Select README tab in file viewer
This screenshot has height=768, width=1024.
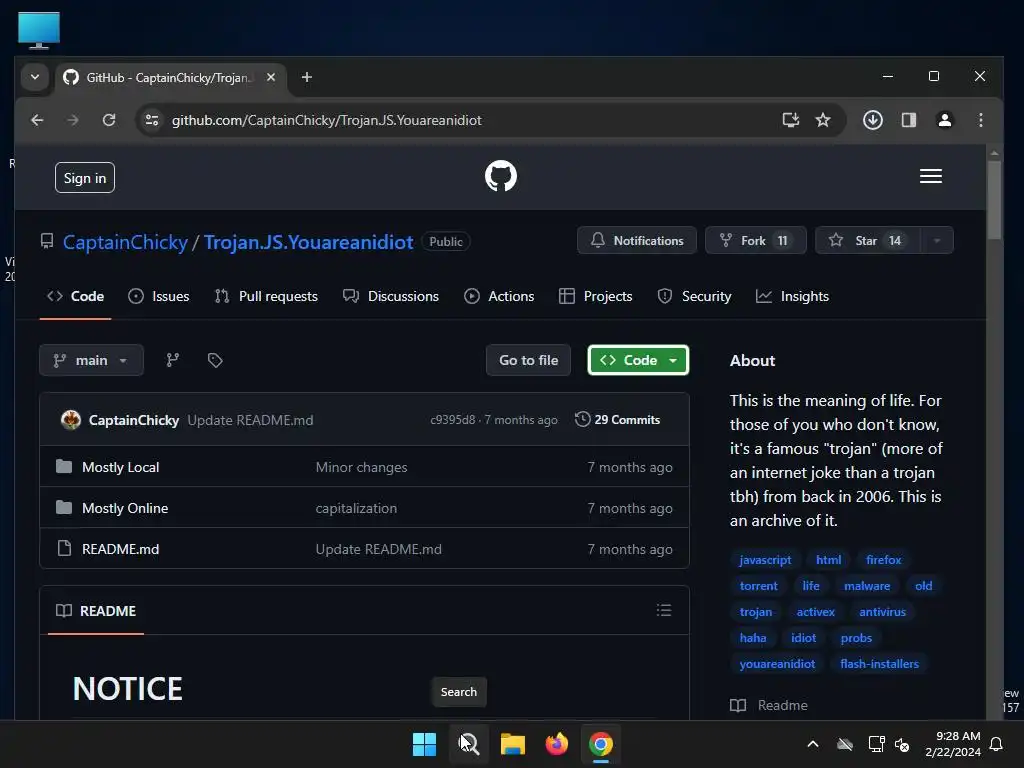click(96, 611)
